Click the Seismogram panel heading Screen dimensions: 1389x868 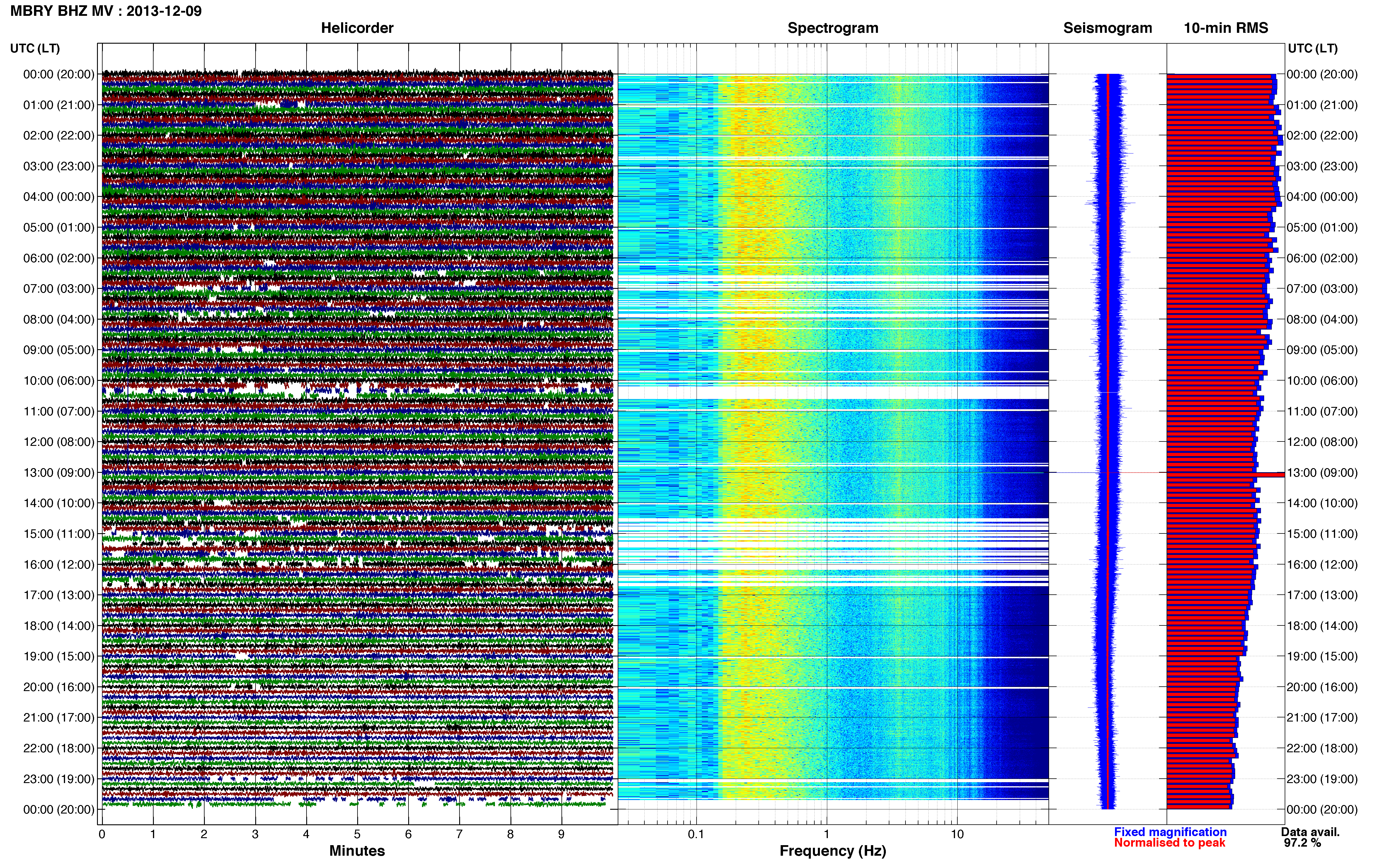[x=1107, y=28]
